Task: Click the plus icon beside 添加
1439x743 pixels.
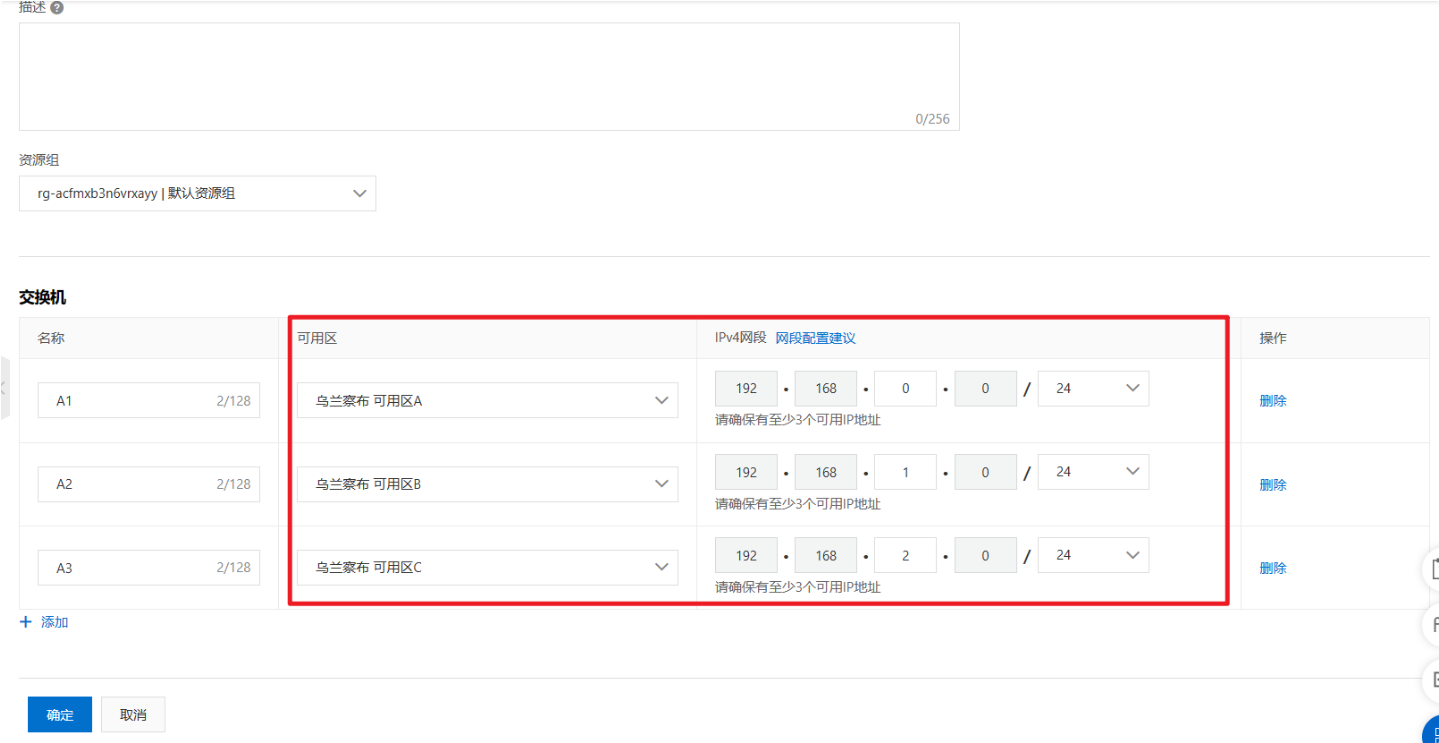Action: (x=26, y=622)
